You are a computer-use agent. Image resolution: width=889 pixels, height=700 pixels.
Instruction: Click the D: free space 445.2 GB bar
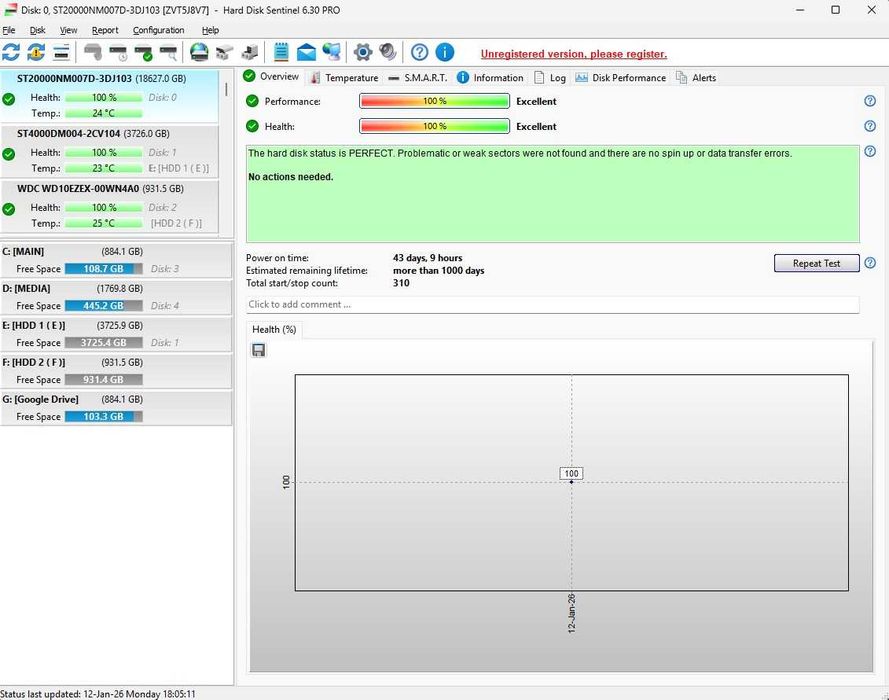(x=103, y=306)
